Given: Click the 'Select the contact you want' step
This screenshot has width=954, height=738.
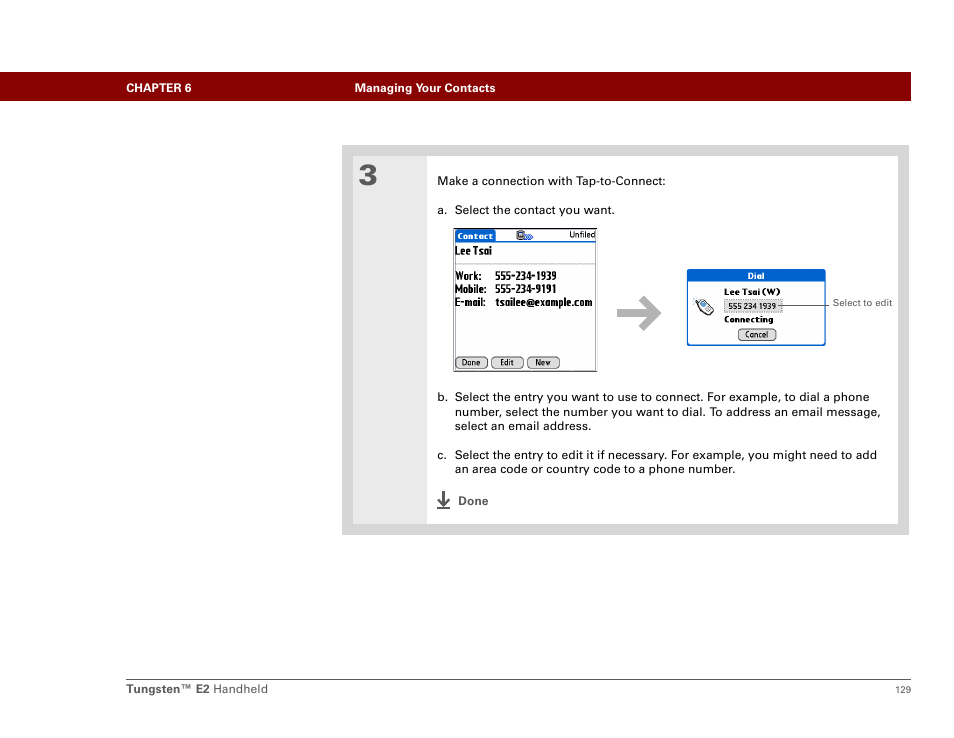Looking at the screenshot, I should (x=534, y=211).
